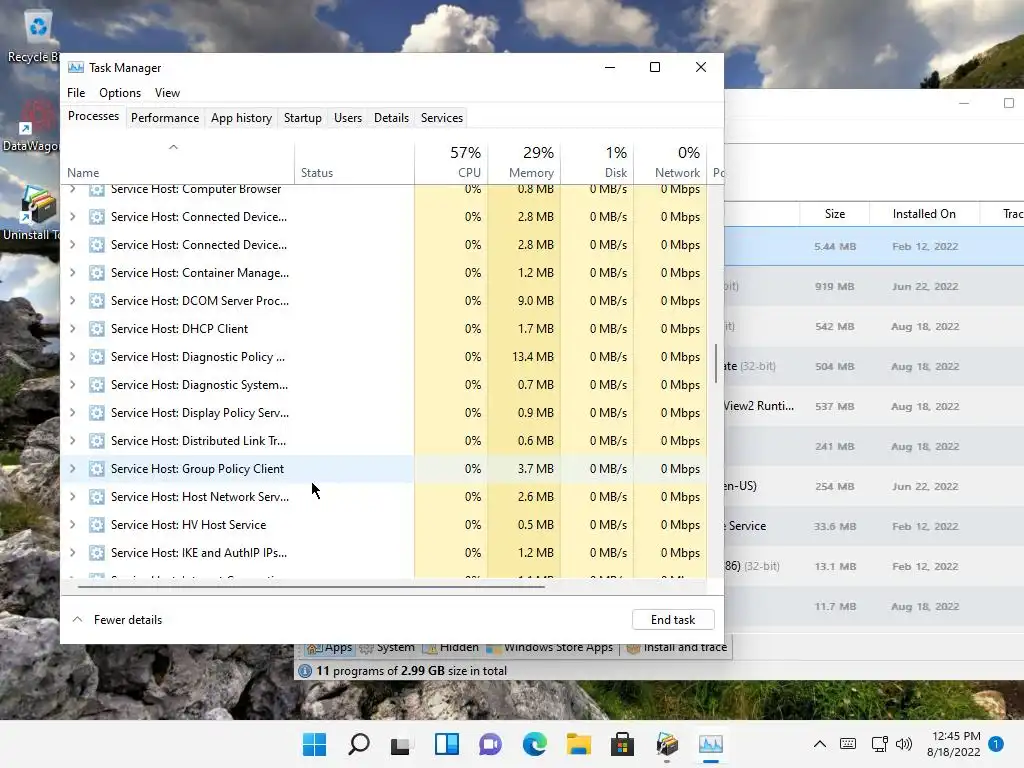The height and width of the screenshot is (768, 1024).
Task: Select DataWagon desktop shortcut
Action: pos(31,125)
